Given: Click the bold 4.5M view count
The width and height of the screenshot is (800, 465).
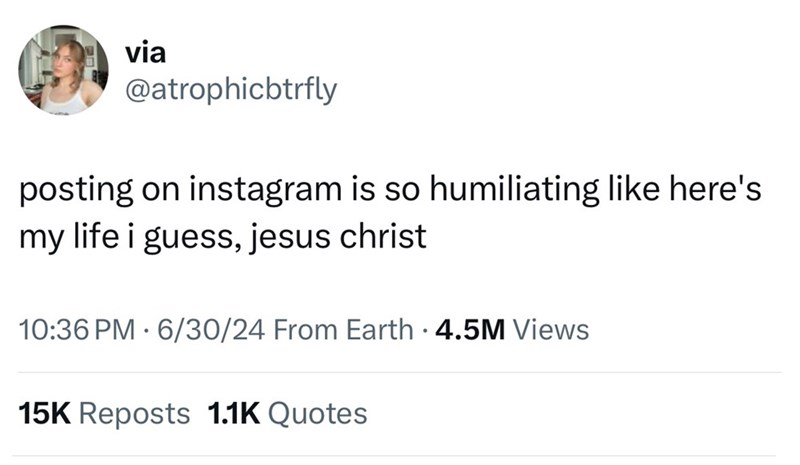Looking at the screenshot, I should [x=464, y=328].
